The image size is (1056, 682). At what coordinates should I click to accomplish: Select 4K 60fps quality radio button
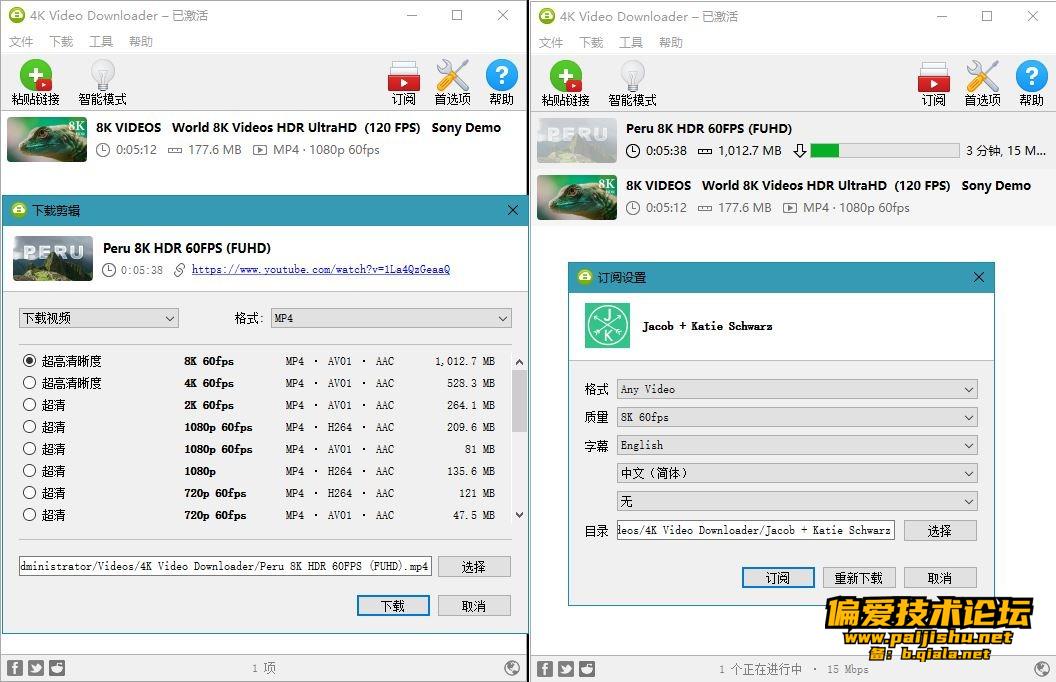click(29, 382)
